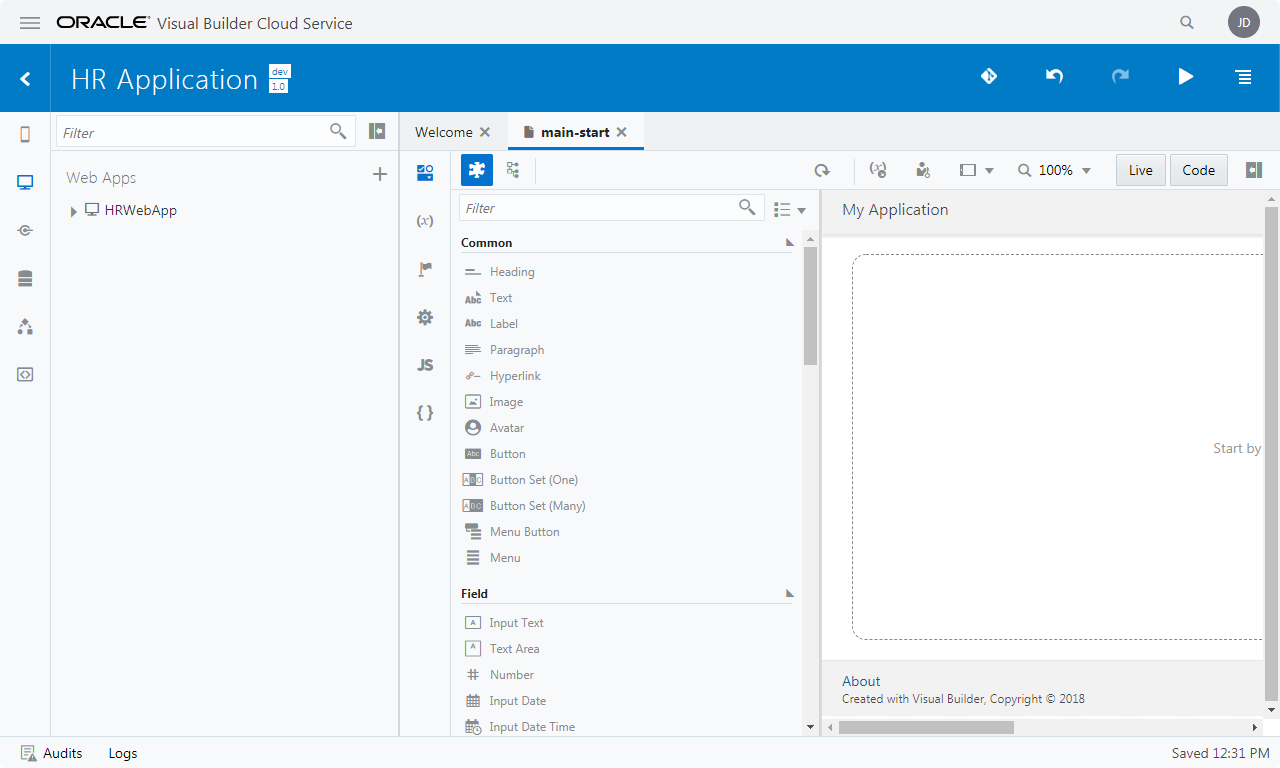Viewport: 1280px width, 768px height.
Task: Close the main-start tab
Action: click(x=621, y=132)
